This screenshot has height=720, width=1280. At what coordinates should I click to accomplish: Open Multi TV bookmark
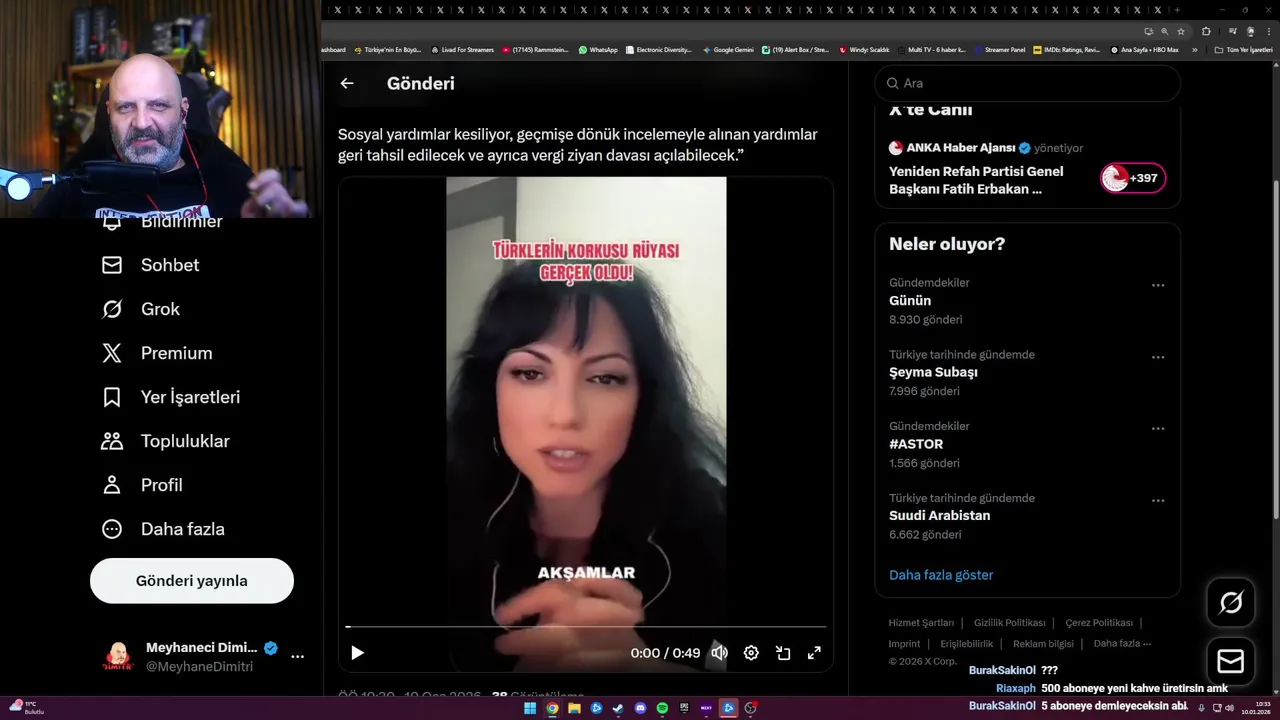(x=931, y=50)
